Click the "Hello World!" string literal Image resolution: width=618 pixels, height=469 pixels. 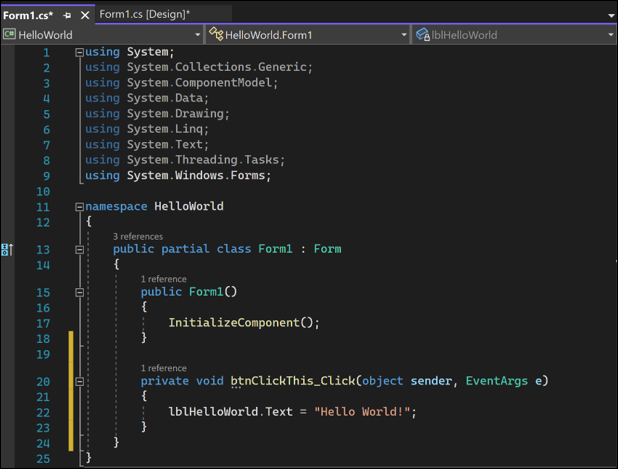tap(362, 412)
